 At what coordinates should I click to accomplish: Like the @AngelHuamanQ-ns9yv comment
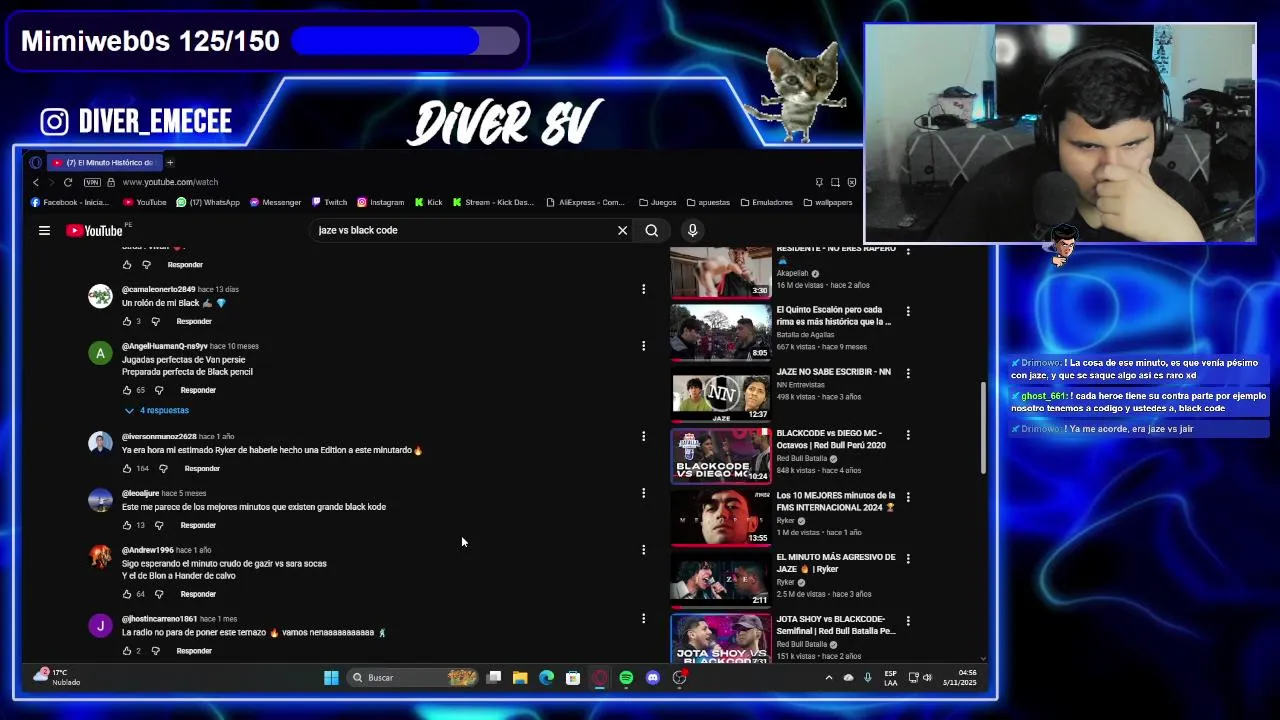[x=126, y=390]
